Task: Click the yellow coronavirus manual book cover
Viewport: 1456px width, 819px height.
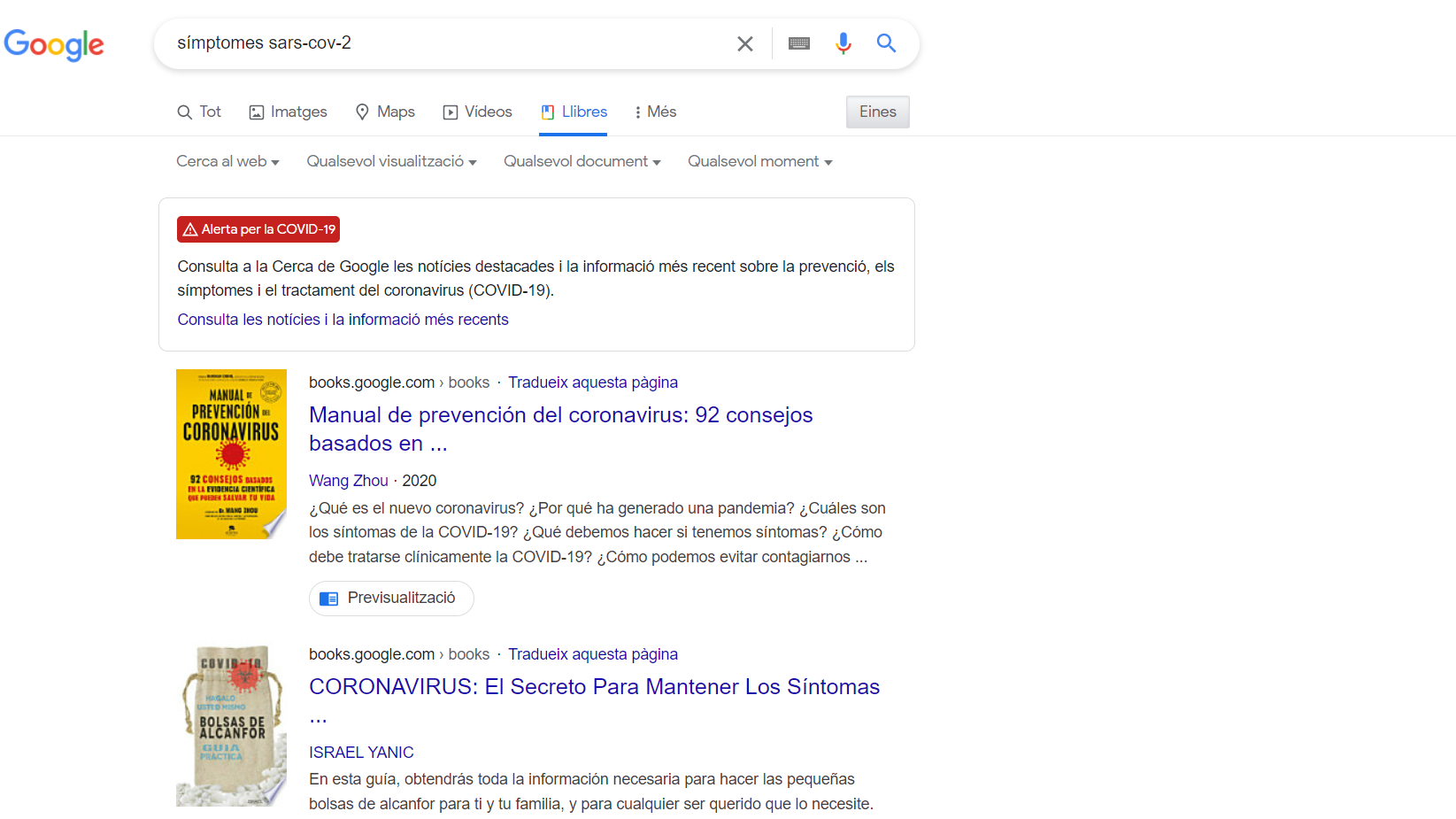Action: 231,454
